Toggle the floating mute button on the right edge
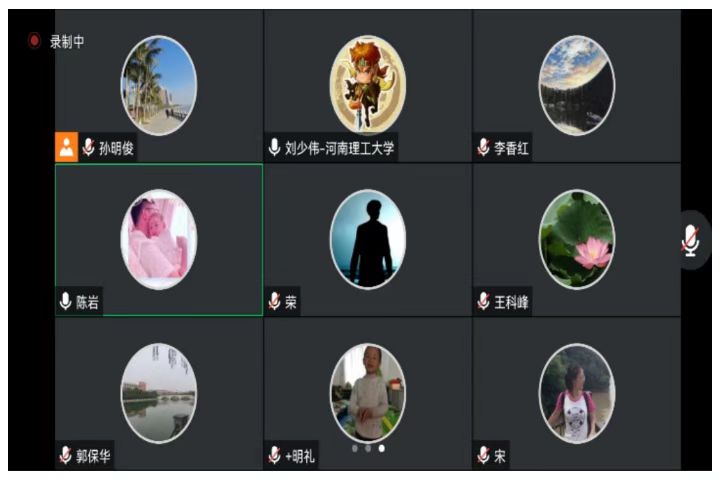 click(690, 240)
